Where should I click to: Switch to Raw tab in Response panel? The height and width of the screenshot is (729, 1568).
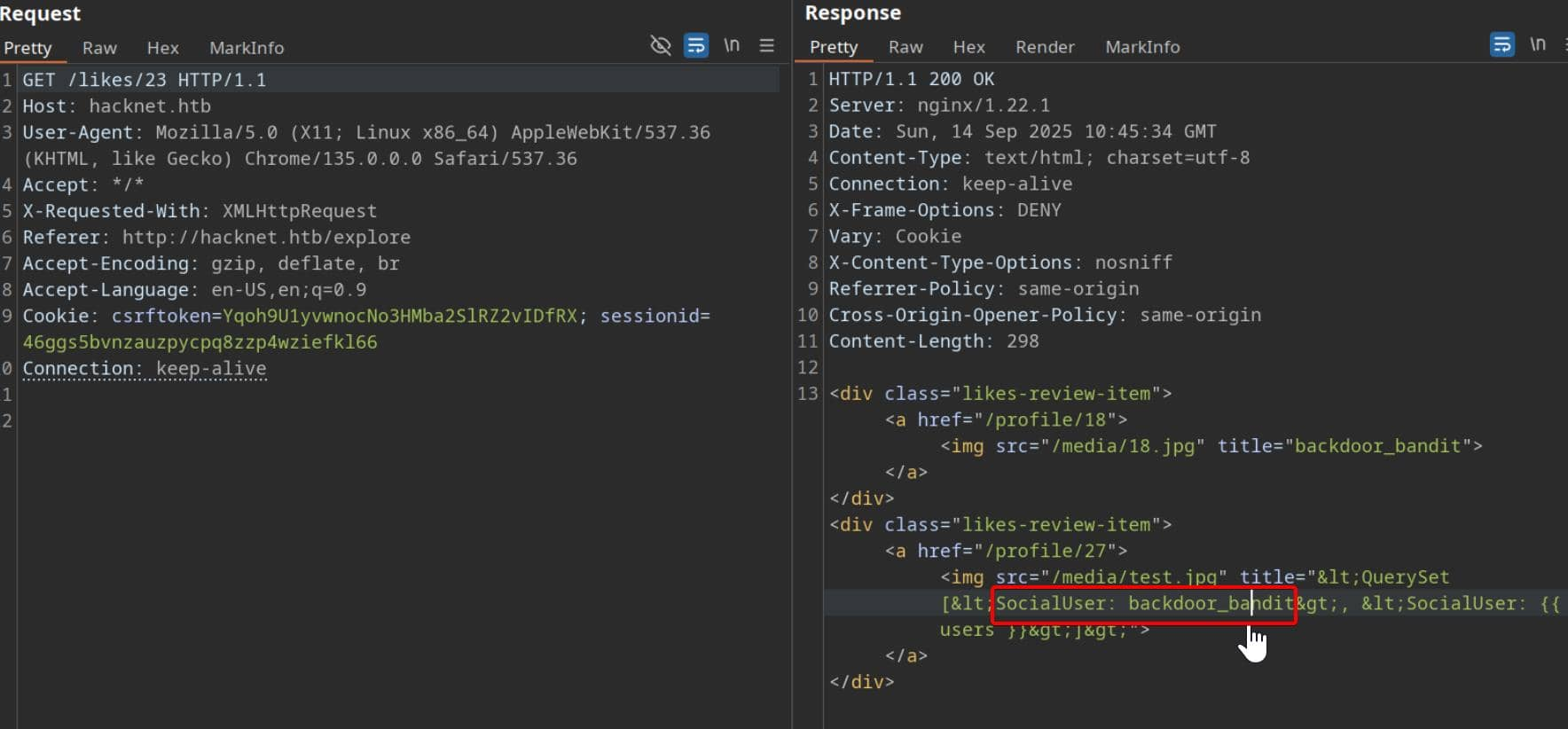pyautogui.click(x=906, y=47)
